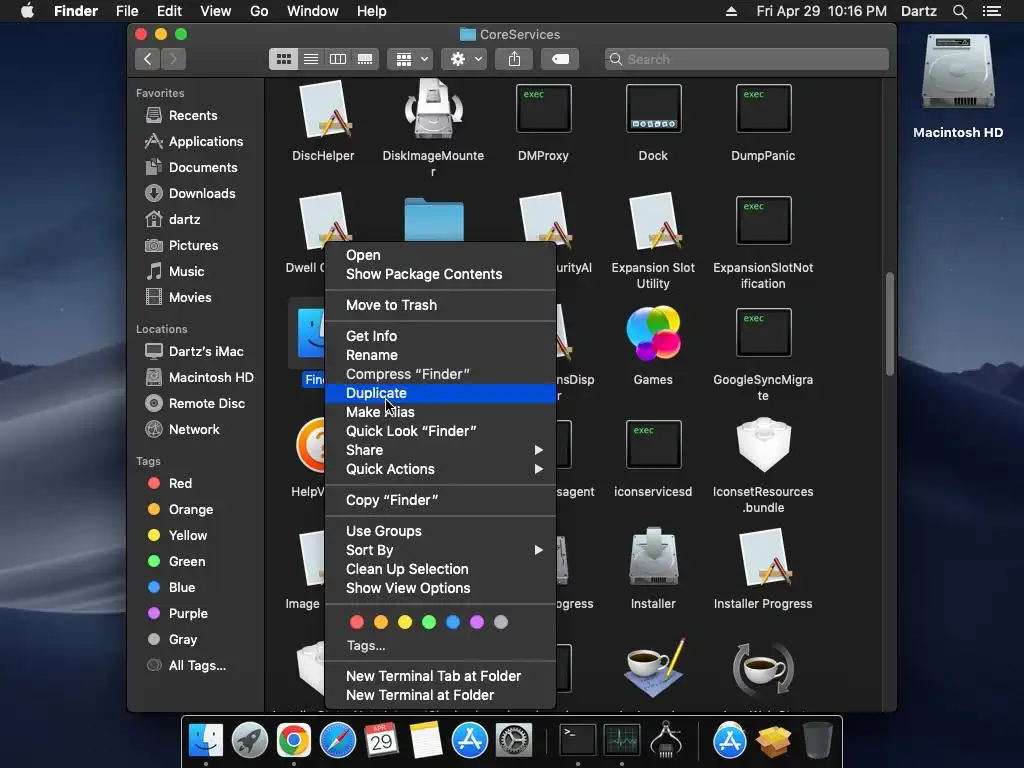Choose Move to Trash
Viewport: 1024px width, 768px height.
point(441,305)
